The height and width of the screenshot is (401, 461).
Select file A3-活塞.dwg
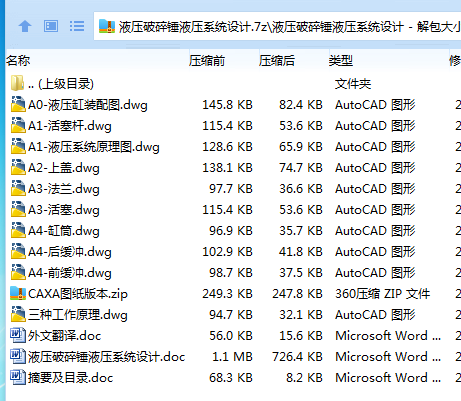64,210
